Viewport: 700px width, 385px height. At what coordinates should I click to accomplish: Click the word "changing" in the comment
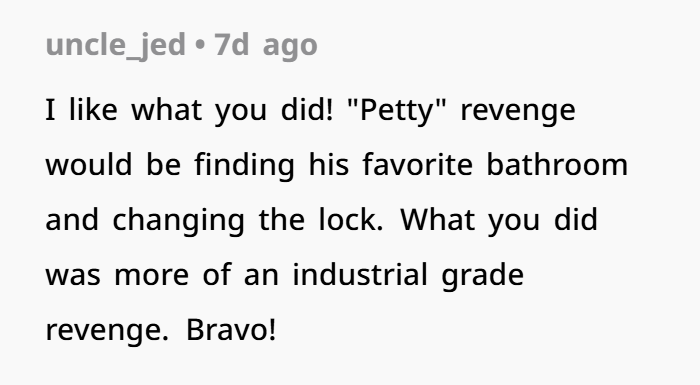pos(179,220)
